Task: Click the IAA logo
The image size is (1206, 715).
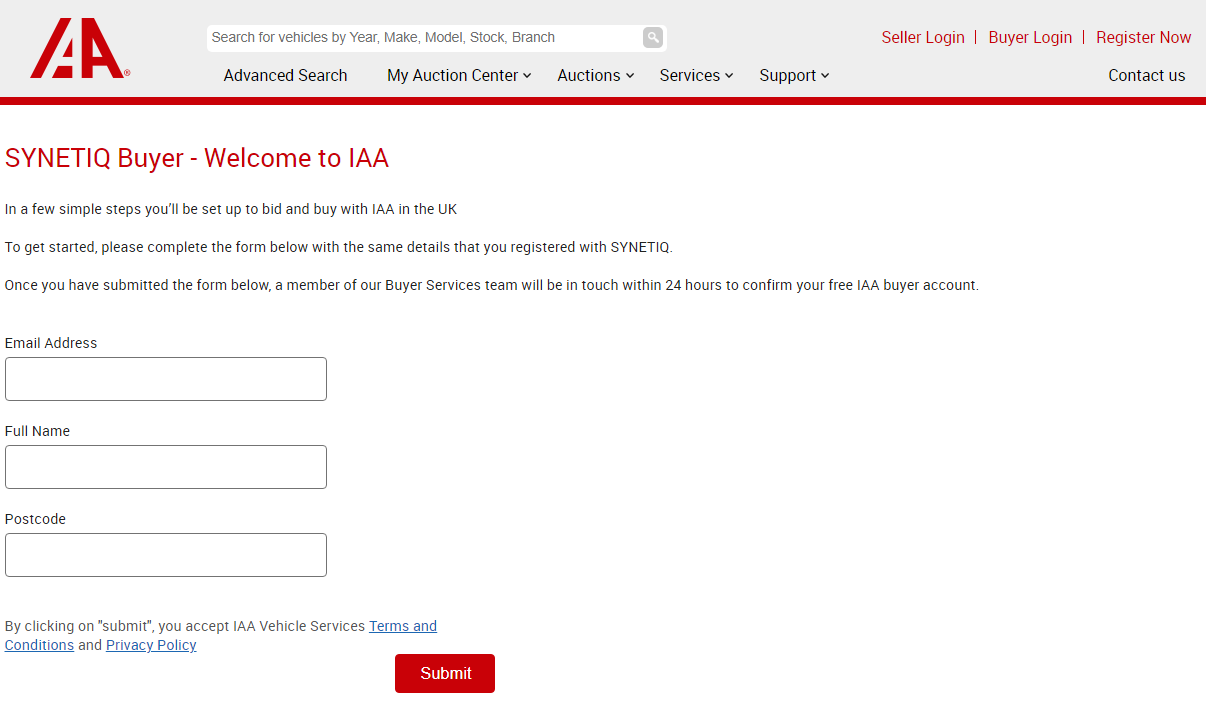Action: (x=80, y=47)
